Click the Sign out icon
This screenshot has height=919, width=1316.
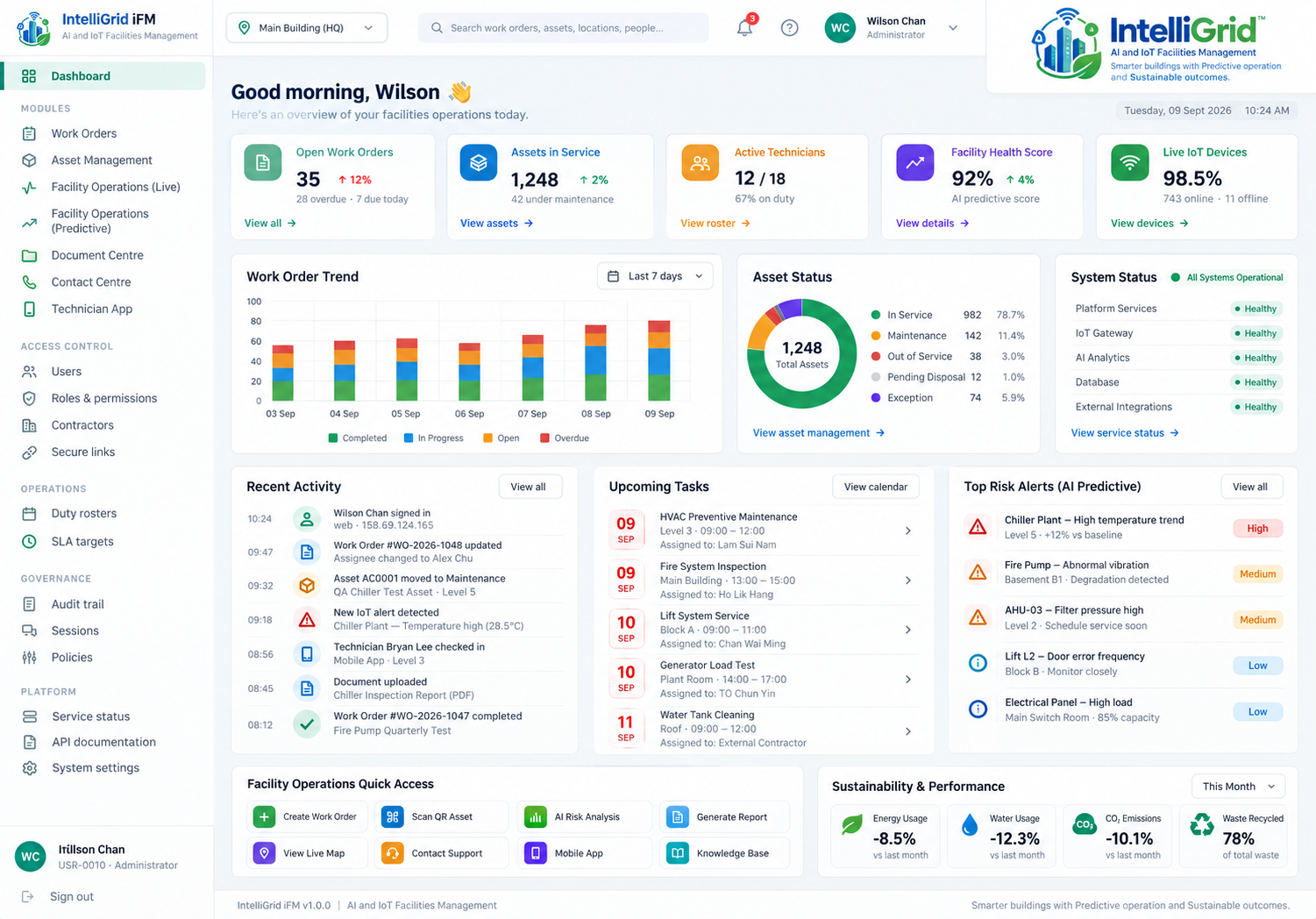pyautogui.click(x=28, y=896)
